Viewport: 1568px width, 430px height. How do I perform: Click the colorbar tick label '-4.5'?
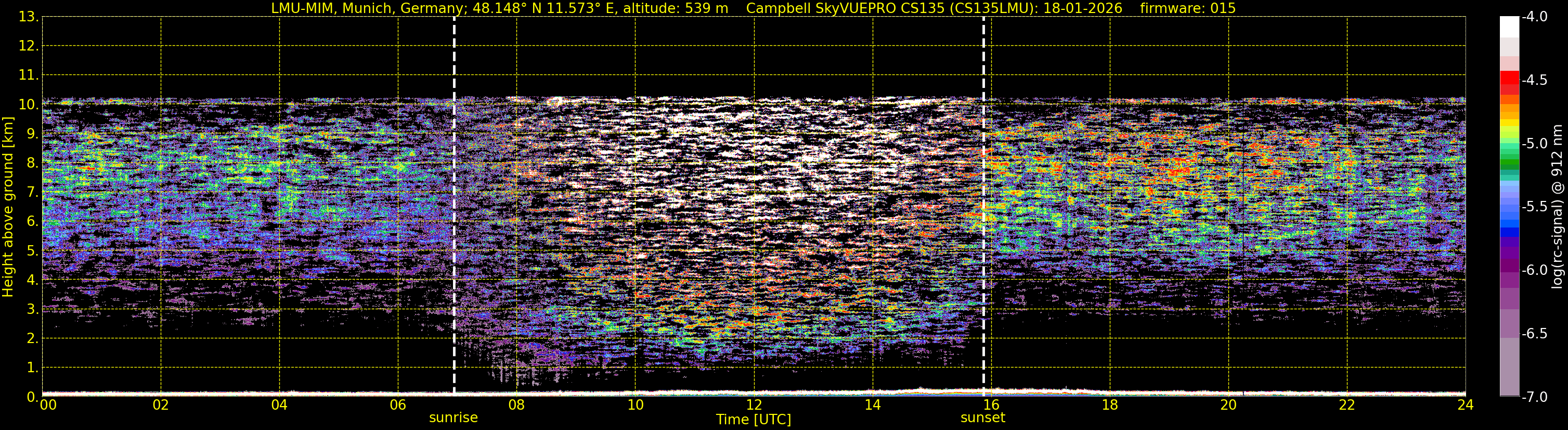[1535, 80]
